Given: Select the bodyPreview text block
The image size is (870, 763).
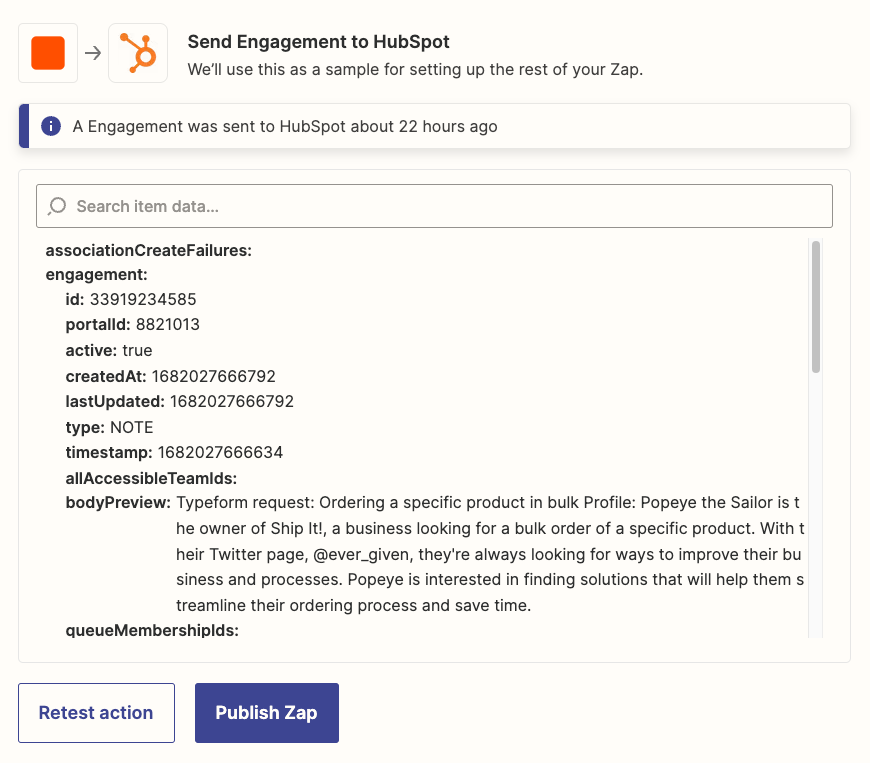Looking at the screenshot, I should click(x=490, y=554).
